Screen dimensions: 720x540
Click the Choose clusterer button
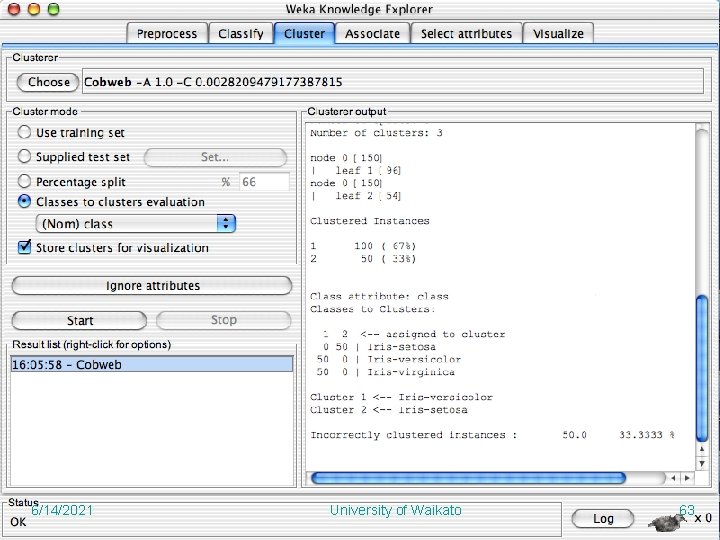coord(48,82)
